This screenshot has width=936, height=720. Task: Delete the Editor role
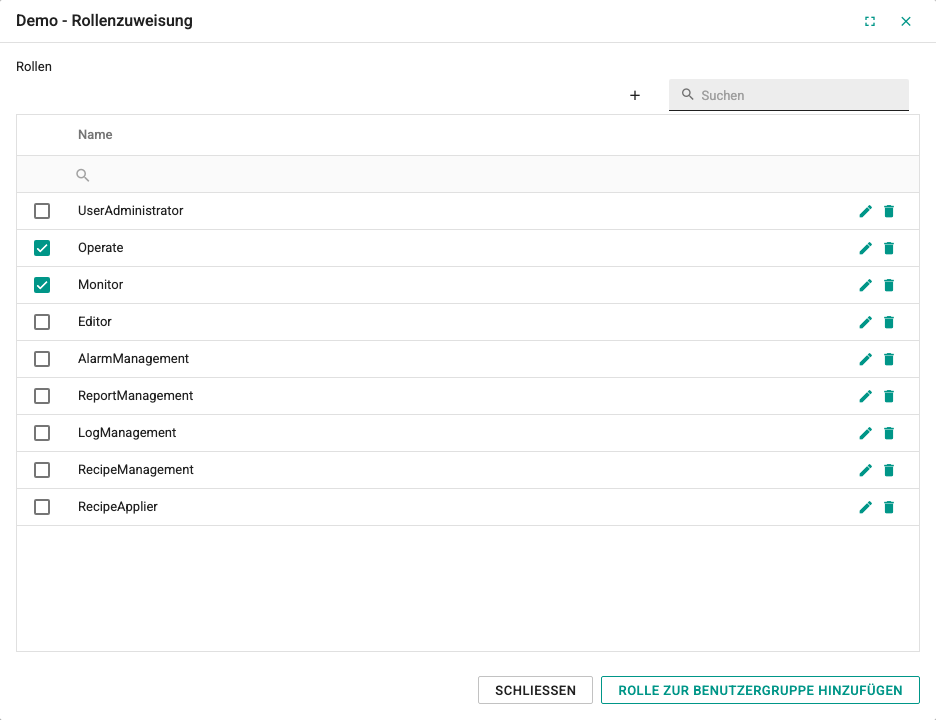point(889,322)
